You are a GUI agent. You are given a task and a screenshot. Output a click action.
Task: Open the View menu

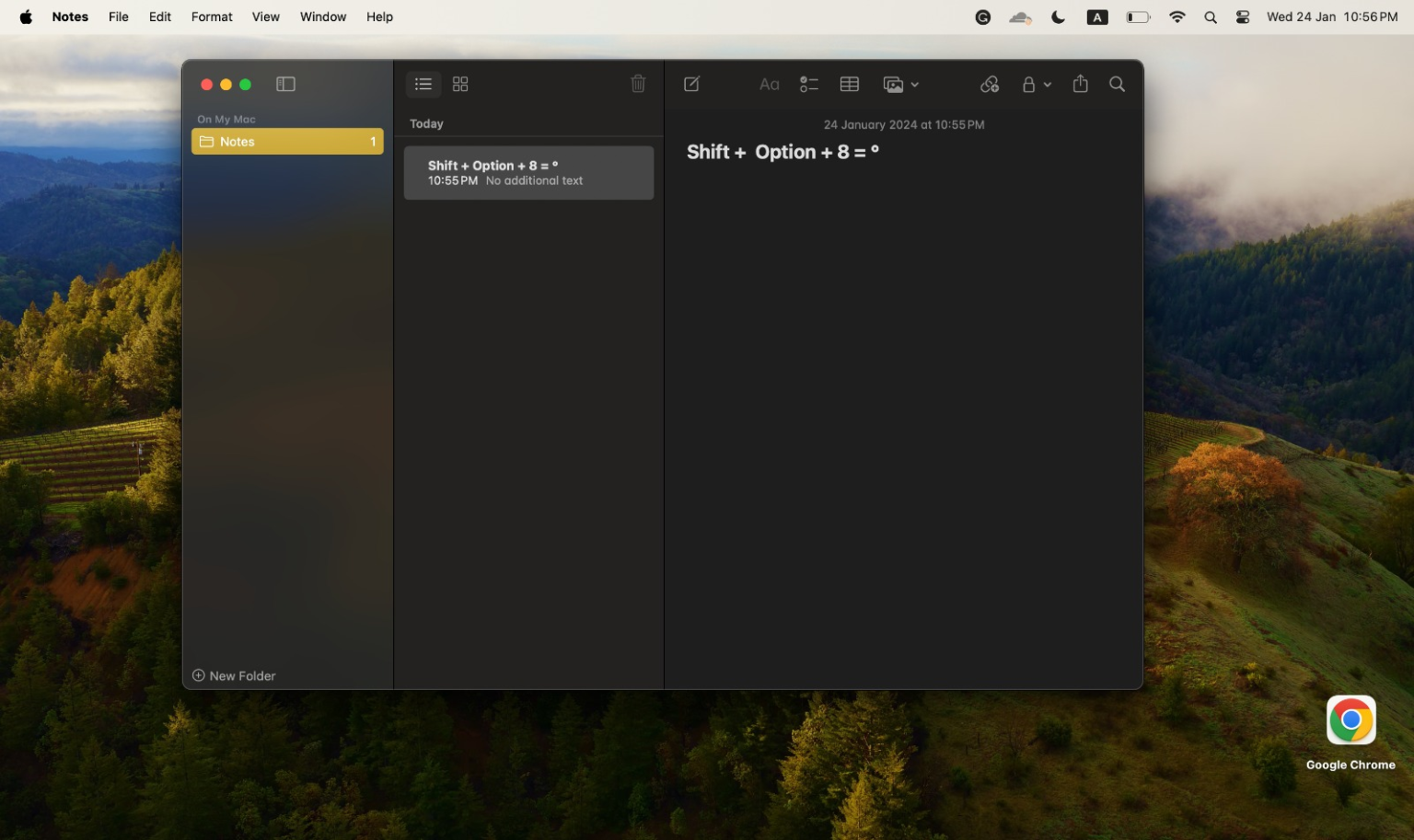pyautogui.click(x=266, y=17)
